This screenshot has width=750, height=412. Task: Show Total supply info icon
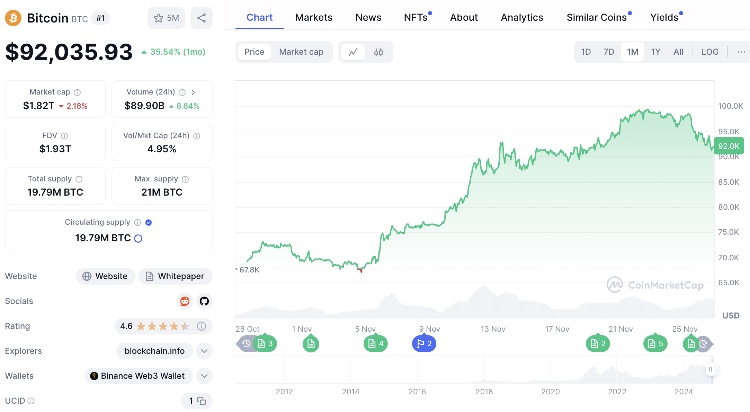[x=79, y=179]
